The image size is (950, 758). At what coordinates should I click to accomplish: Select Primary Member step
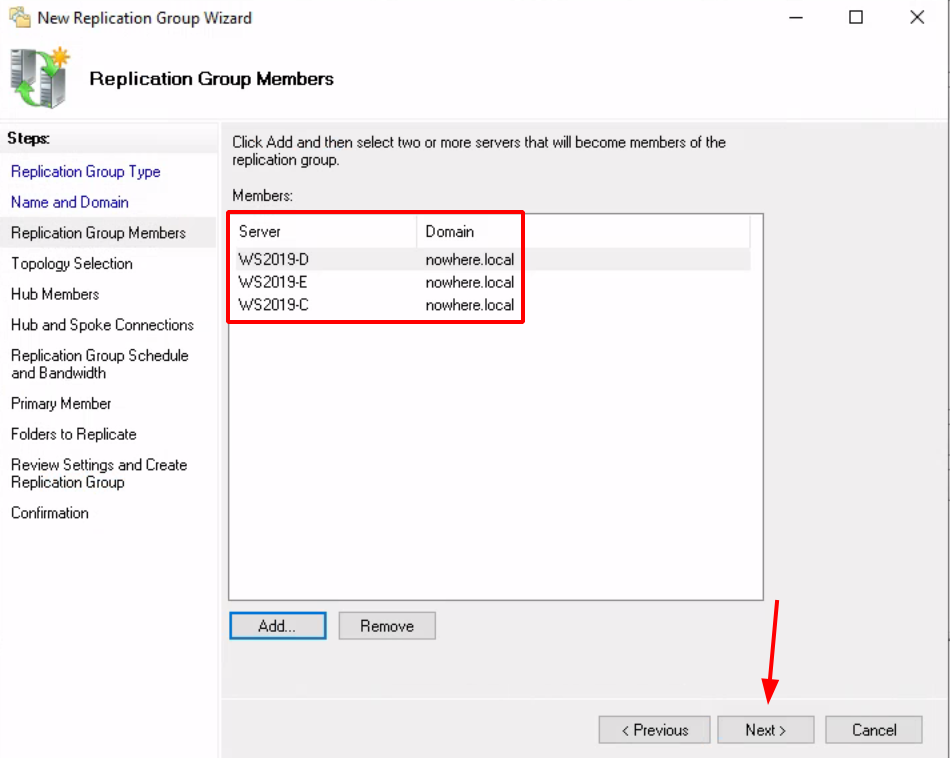(x=61, y=404)
